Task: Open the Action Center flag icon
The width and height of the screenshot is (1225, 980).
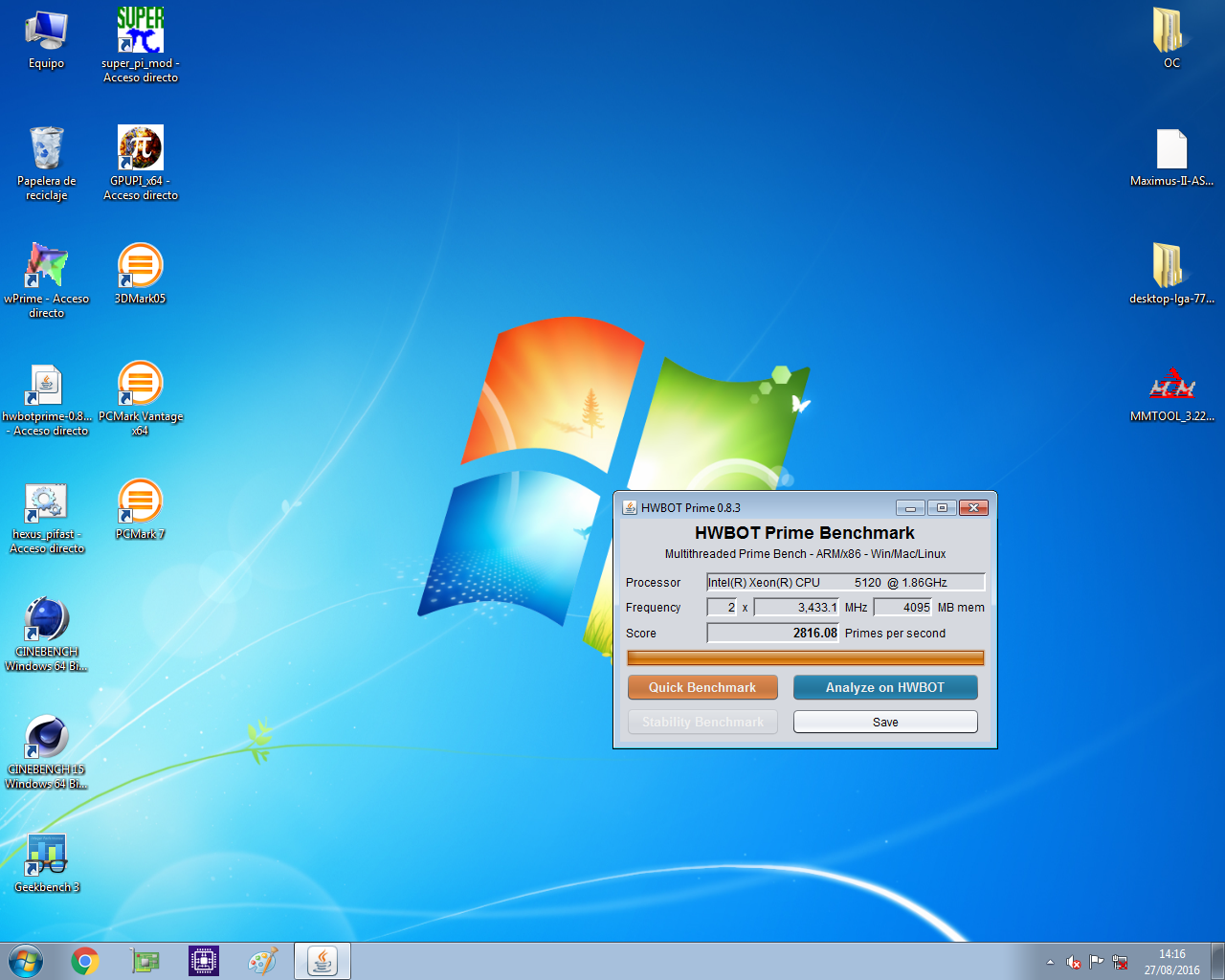Action: pyautogui.click(x=1097, y=962)
